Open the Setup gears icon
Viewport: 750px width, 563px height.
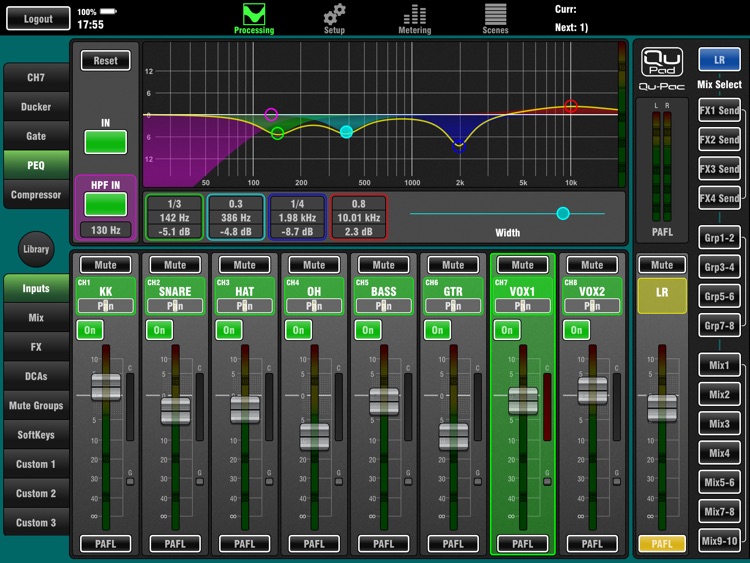pyautogui.click(x=334, y=17)
